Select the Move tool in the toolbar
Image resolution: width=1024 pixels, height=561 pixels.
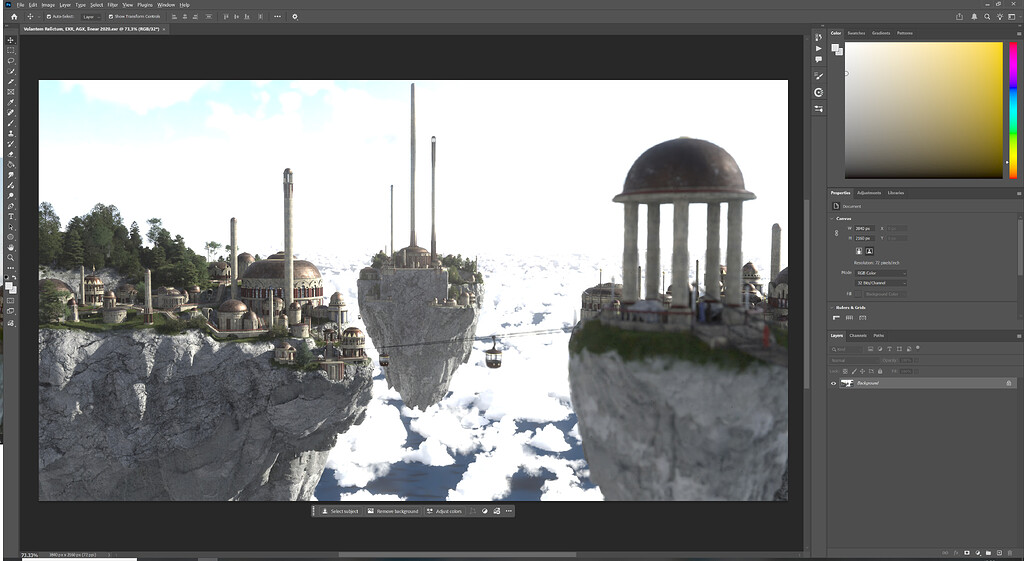pos(10,40)
